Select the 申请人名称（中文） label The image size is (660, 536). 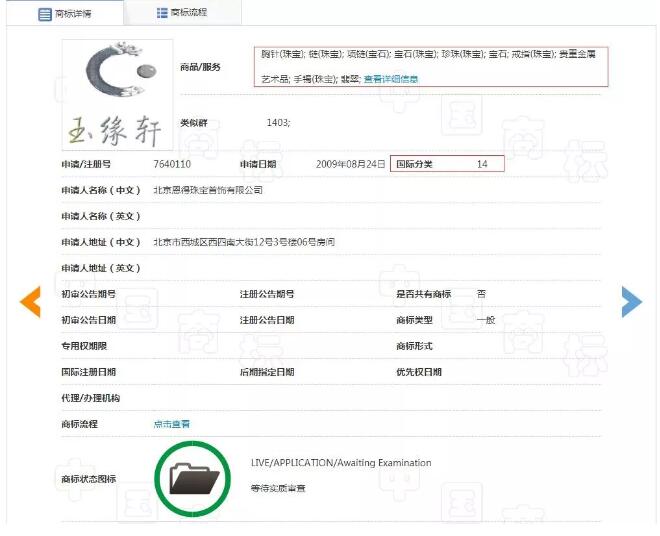[x=101, y=190]
